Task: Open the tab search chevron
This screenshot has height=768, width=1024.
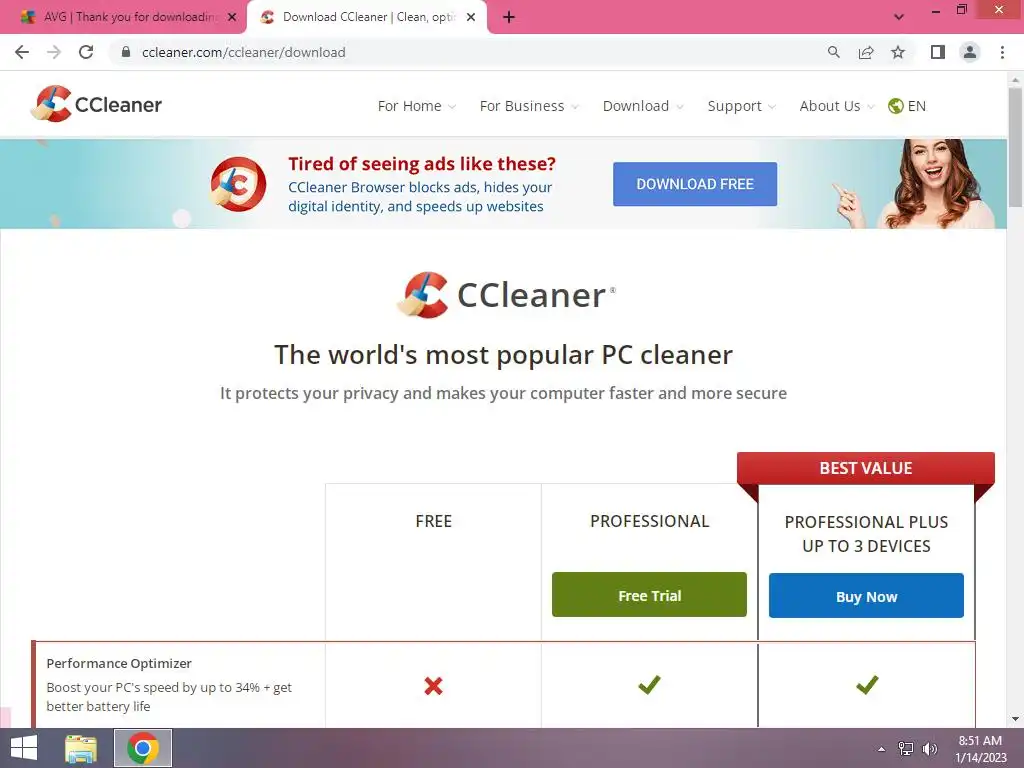Action: coord(899,17)
